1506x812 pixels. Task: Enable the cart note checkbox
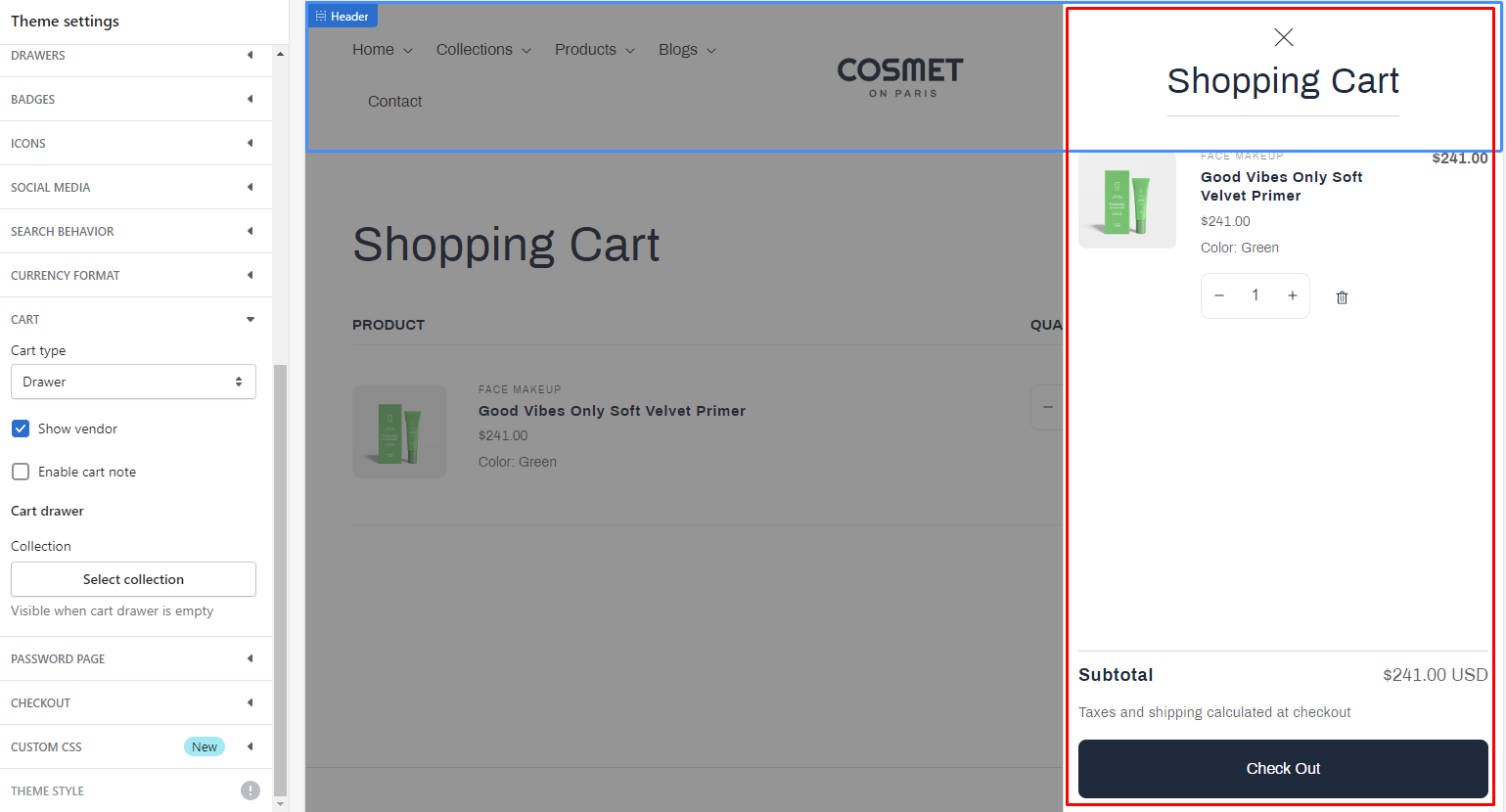click(x=21, y=472)
